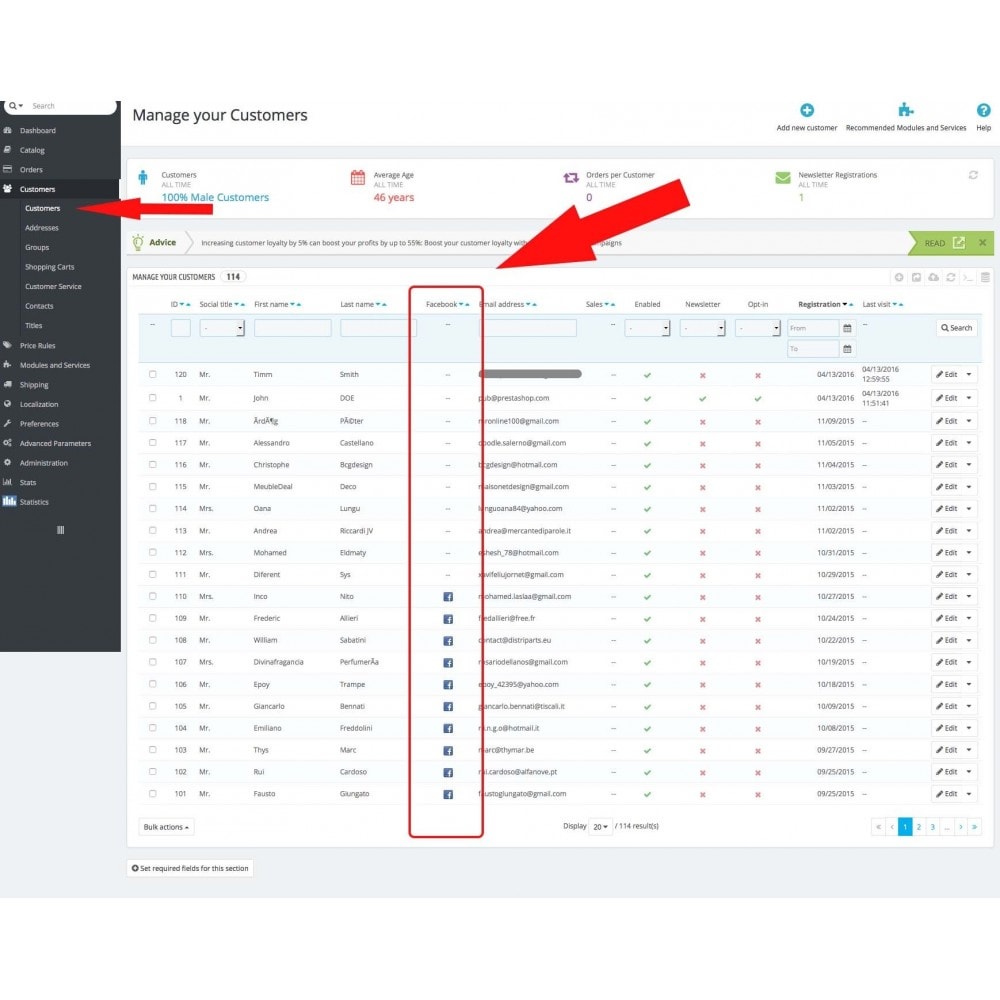Click the import cloud icon in the list toolbar
Viewport: 1000px width, 1000px height.
pos(934,277)
